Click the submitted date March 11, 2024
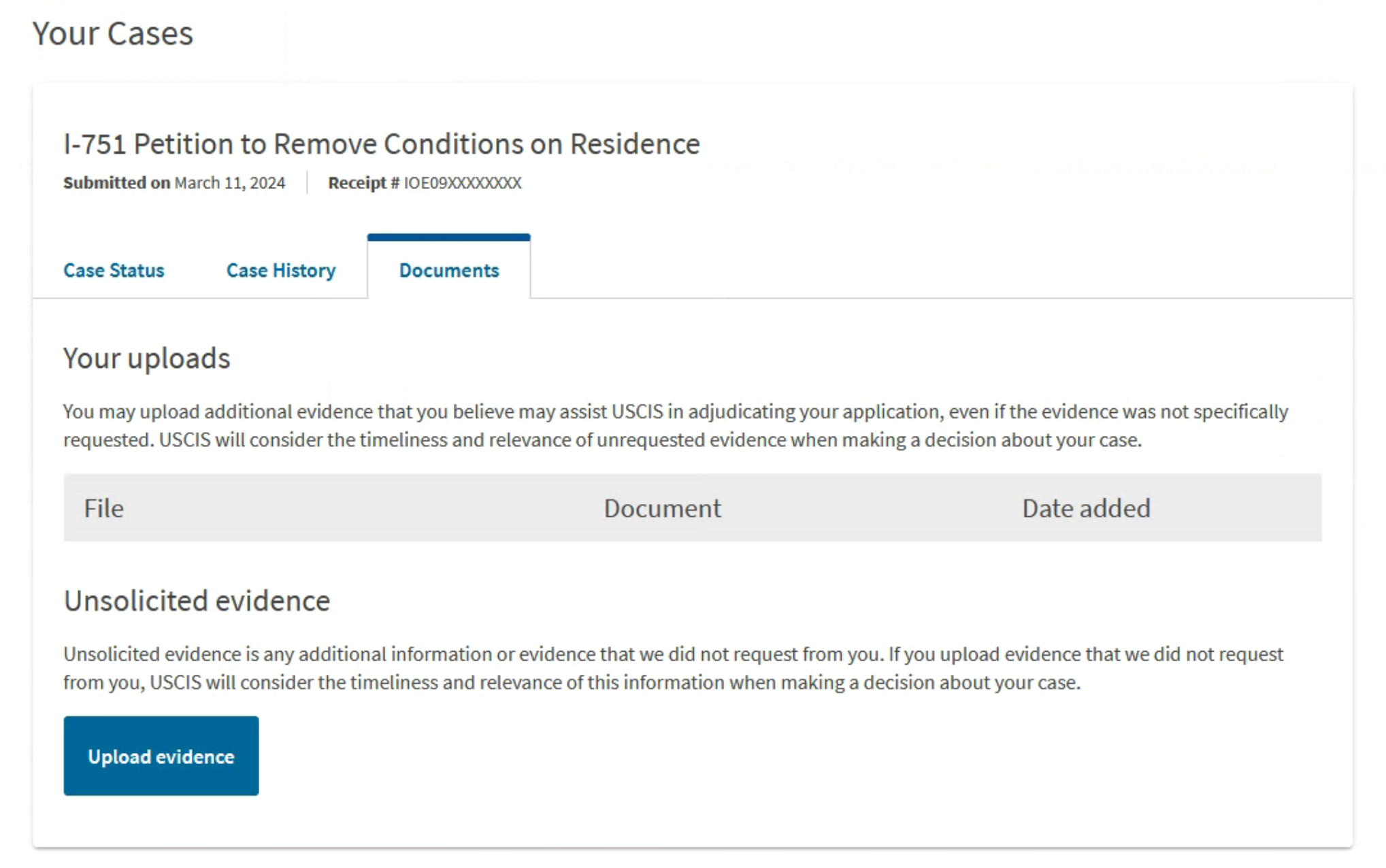Screen dimensions: 1386x868 click(230, 183)
